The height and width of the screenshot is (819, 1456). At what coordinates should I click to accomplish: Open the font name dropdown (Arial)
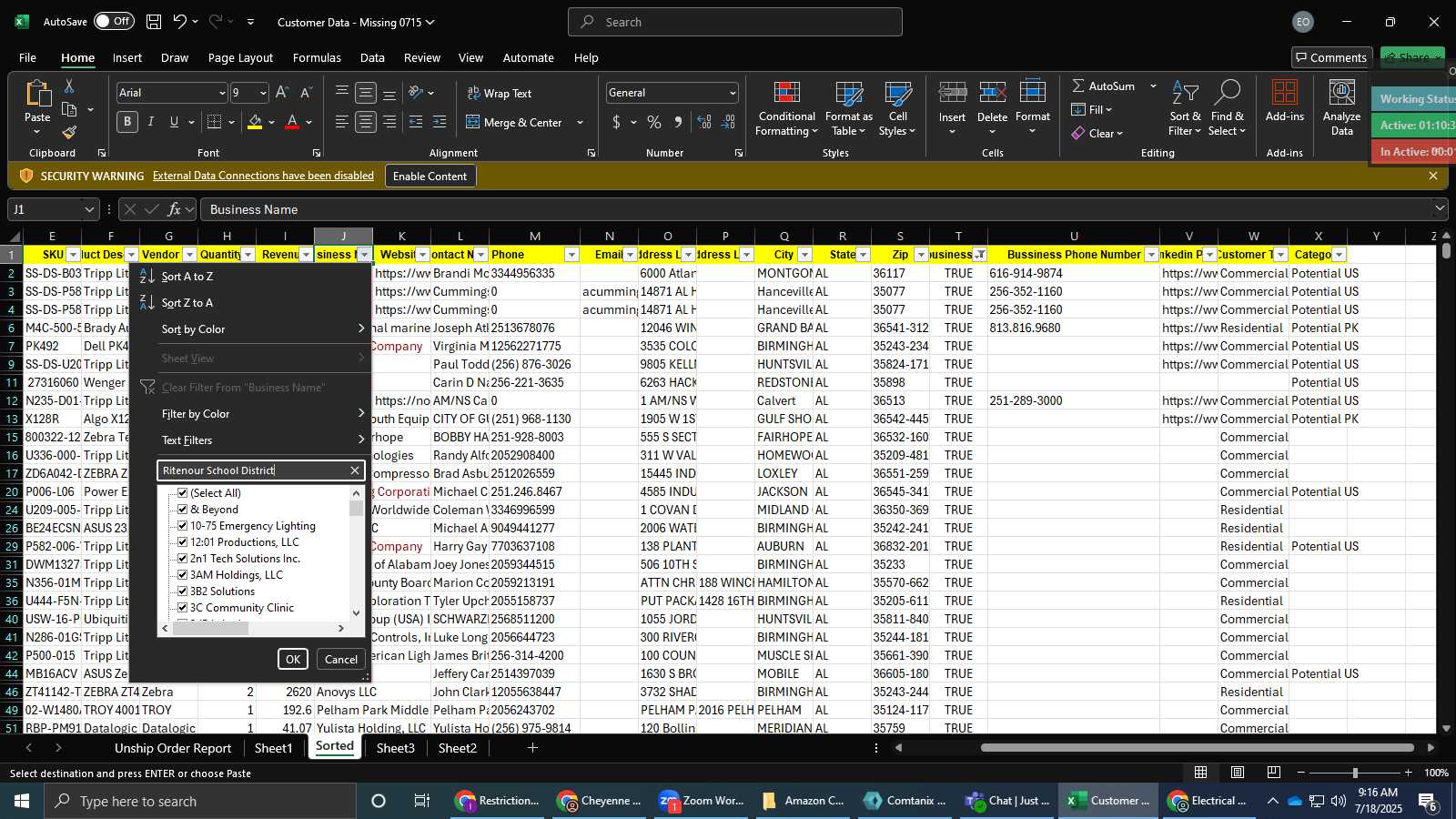221,93
